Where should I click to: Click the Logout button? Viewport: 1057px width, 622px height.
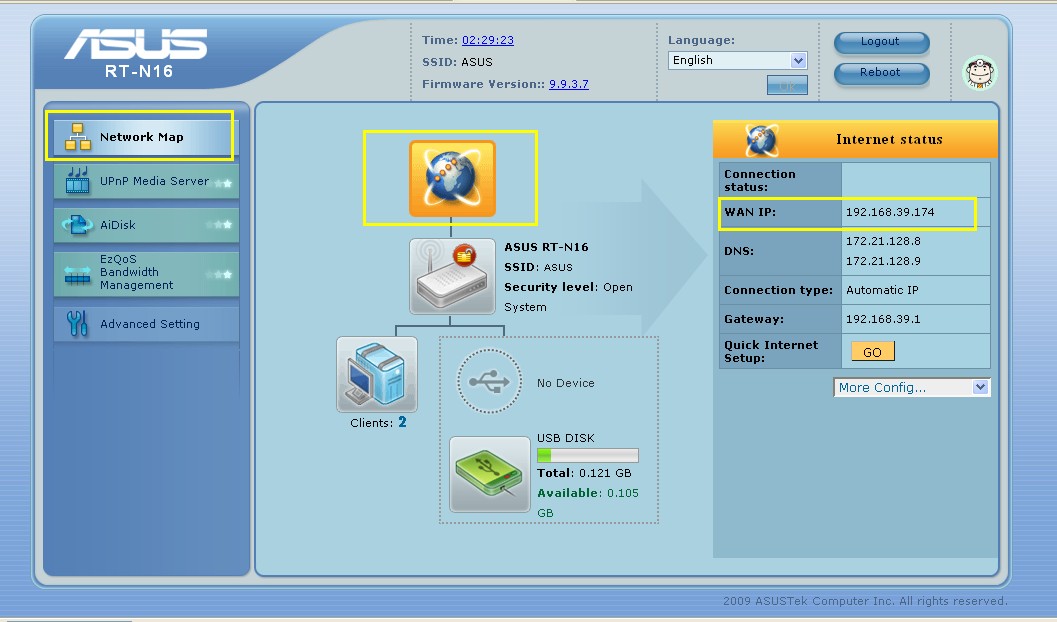(881, 42)
